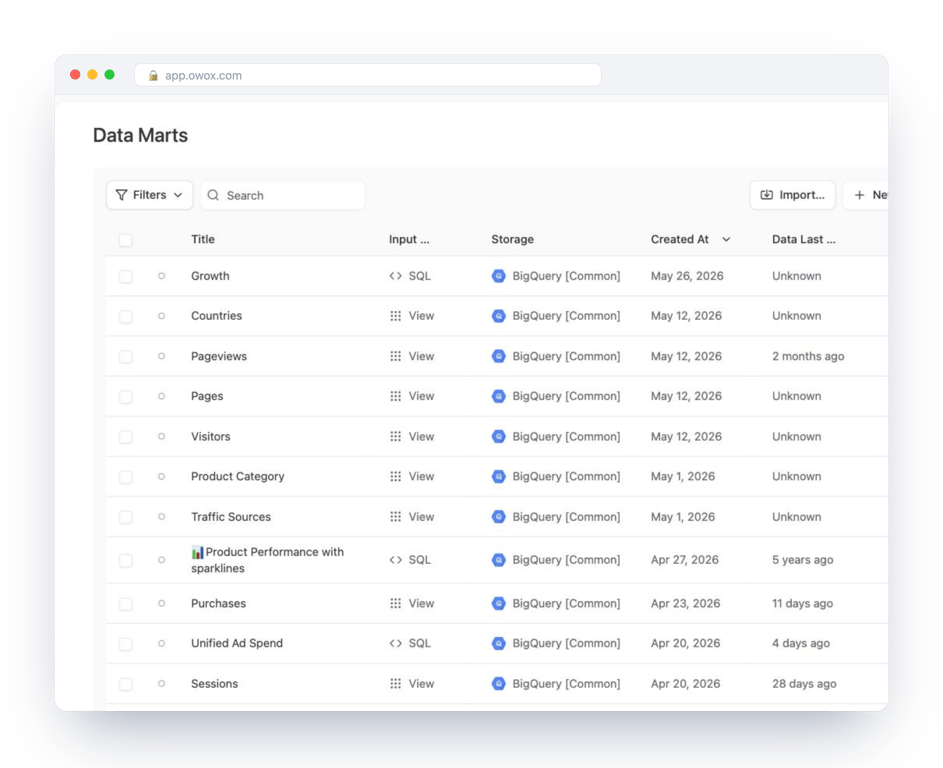Click the Import button

pyautogui.click(x=793, y=195)
